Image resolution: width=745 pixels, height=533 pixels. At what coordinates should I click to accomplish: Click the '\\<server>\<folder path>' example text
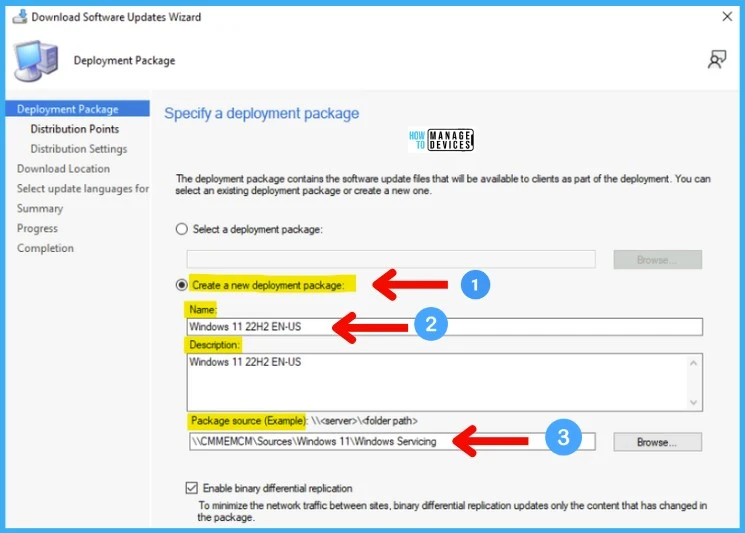tap(364, 420)
